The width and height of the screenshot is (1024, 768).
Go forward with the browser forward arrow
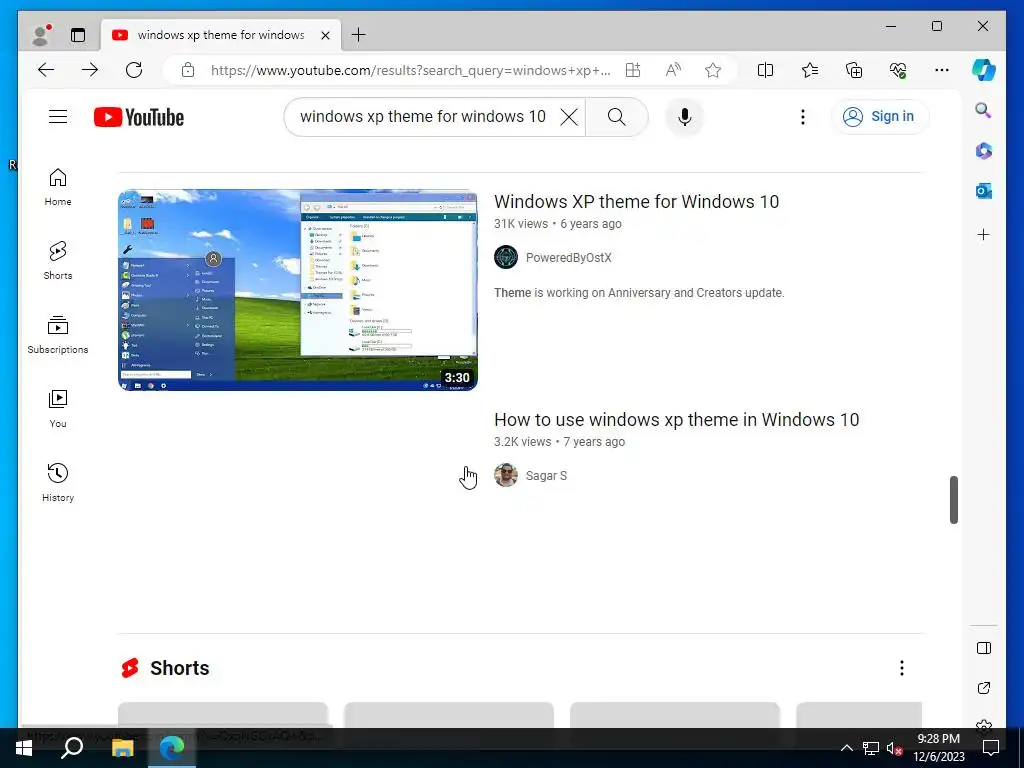coord(90,70)
